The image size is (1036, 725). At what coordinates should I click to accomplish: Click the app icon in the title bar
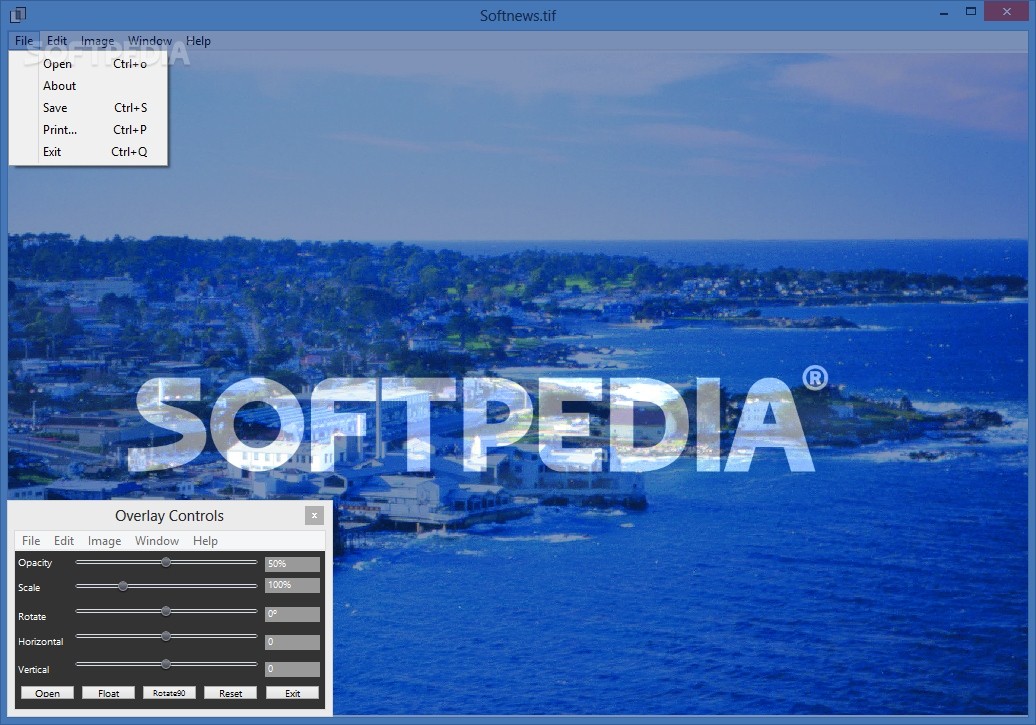pyautogui.click(x=18, y=14)
